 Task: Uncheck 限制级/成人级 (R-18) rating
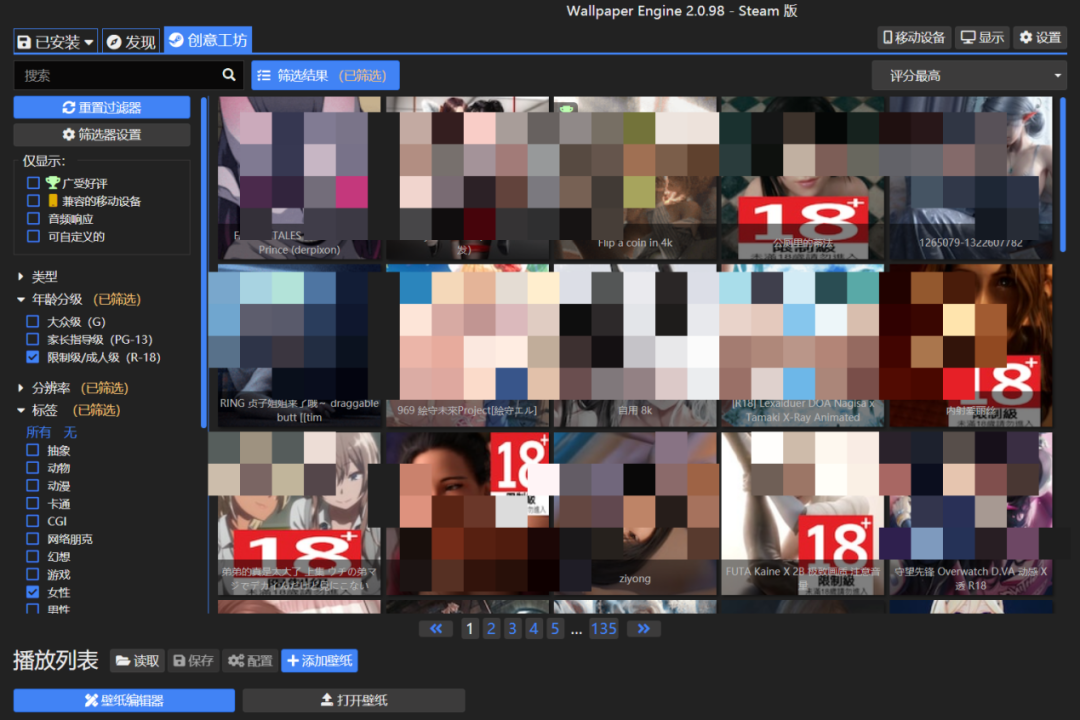pos(32,357)
